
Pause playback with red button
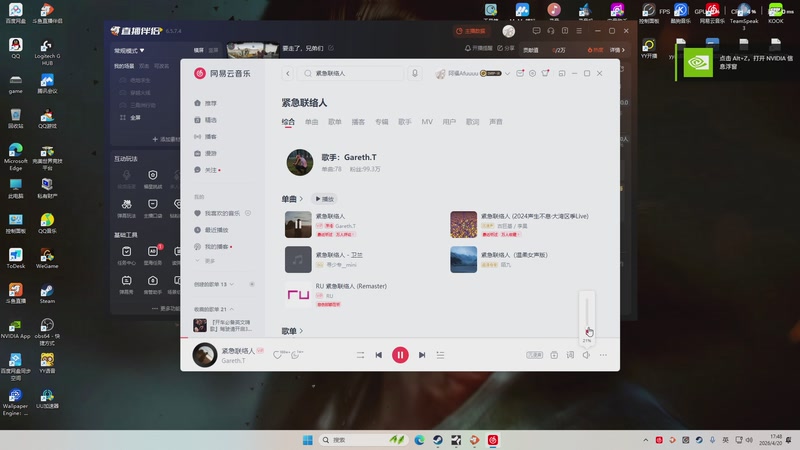click(400, 355)
